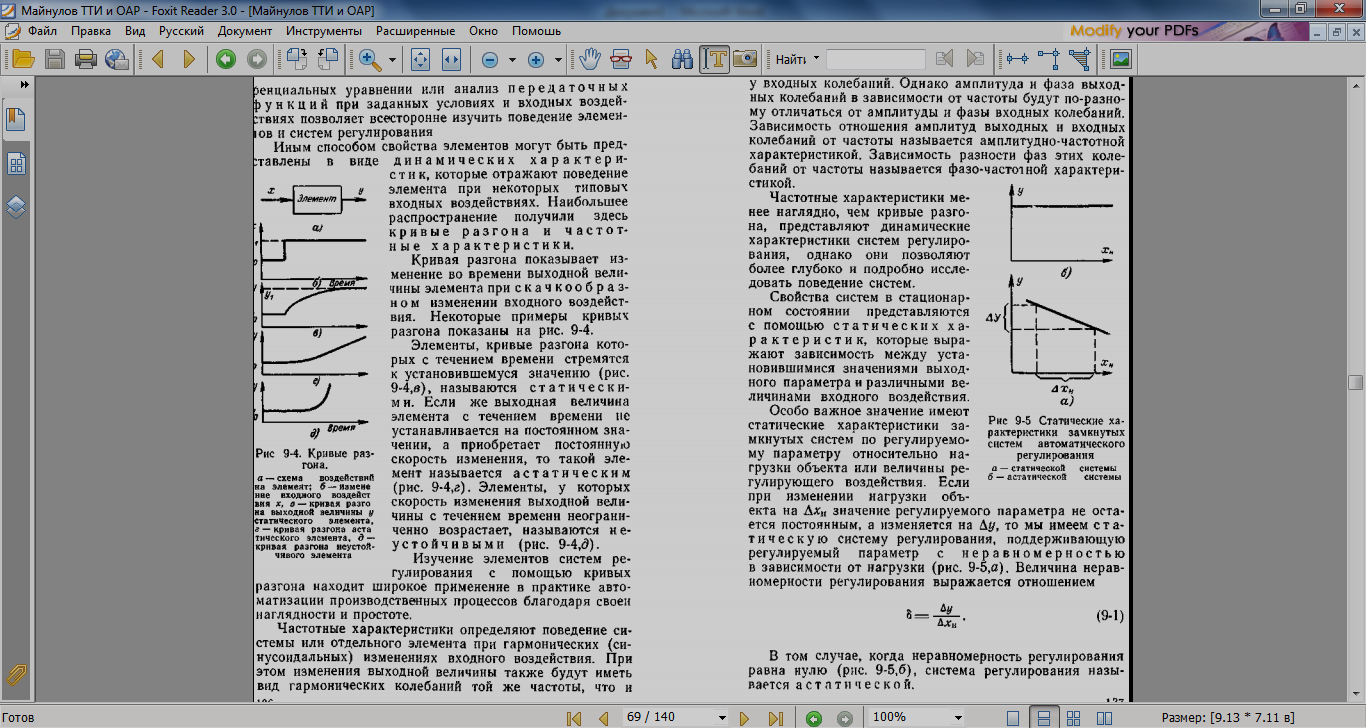
Task: Expand the navigation panel double-arrow
Action: click(23, 85)
